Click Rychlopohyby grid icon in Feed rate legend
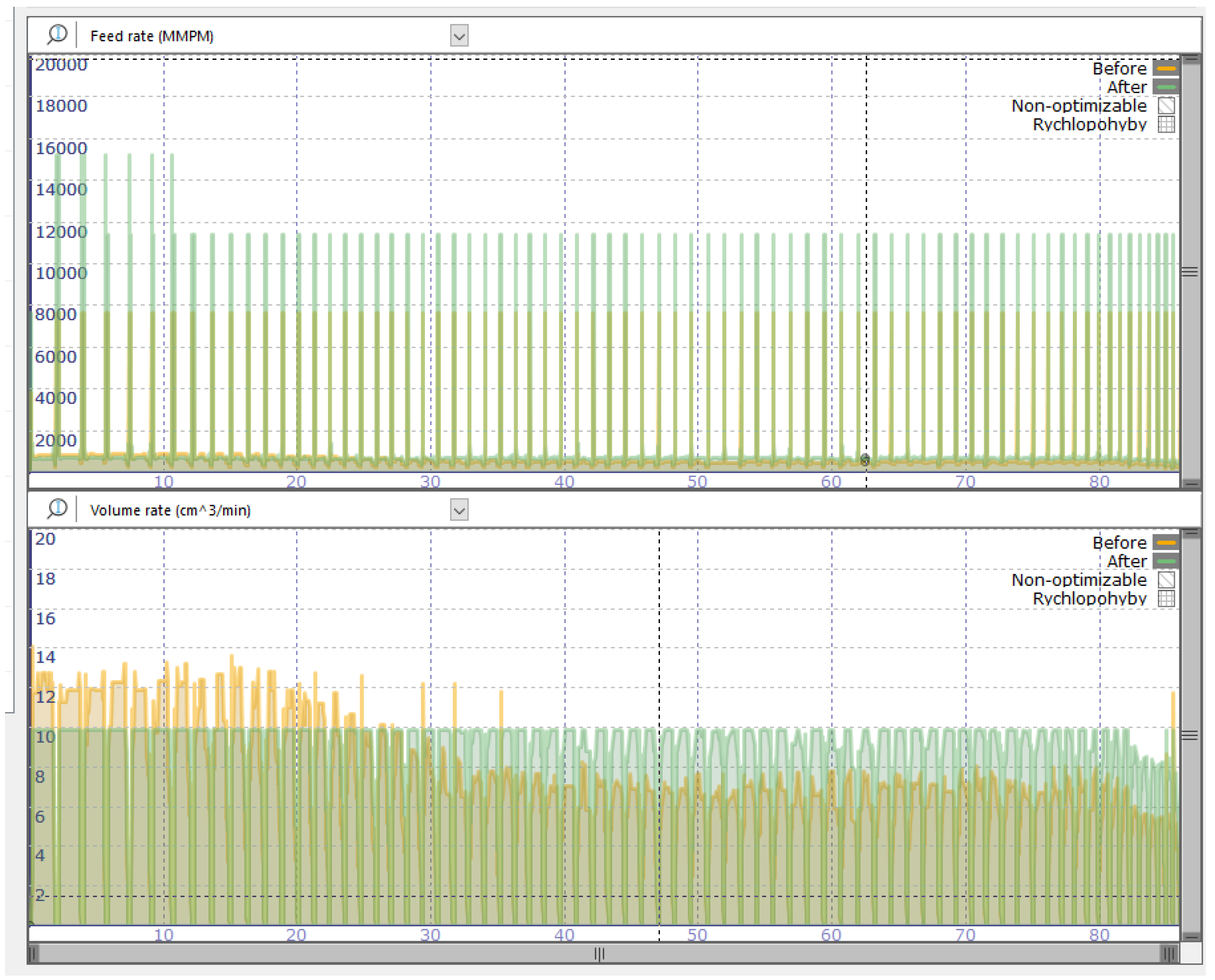 (x=1166, y=124)
